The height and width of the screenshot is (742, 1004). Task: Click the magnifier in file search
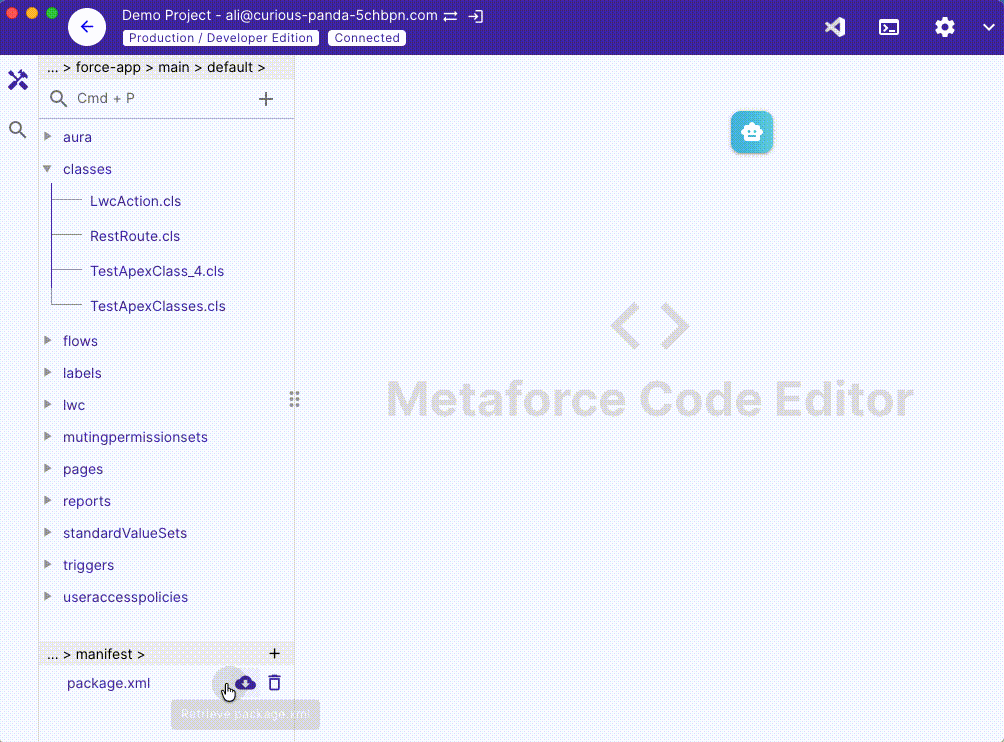click(58, 99)
